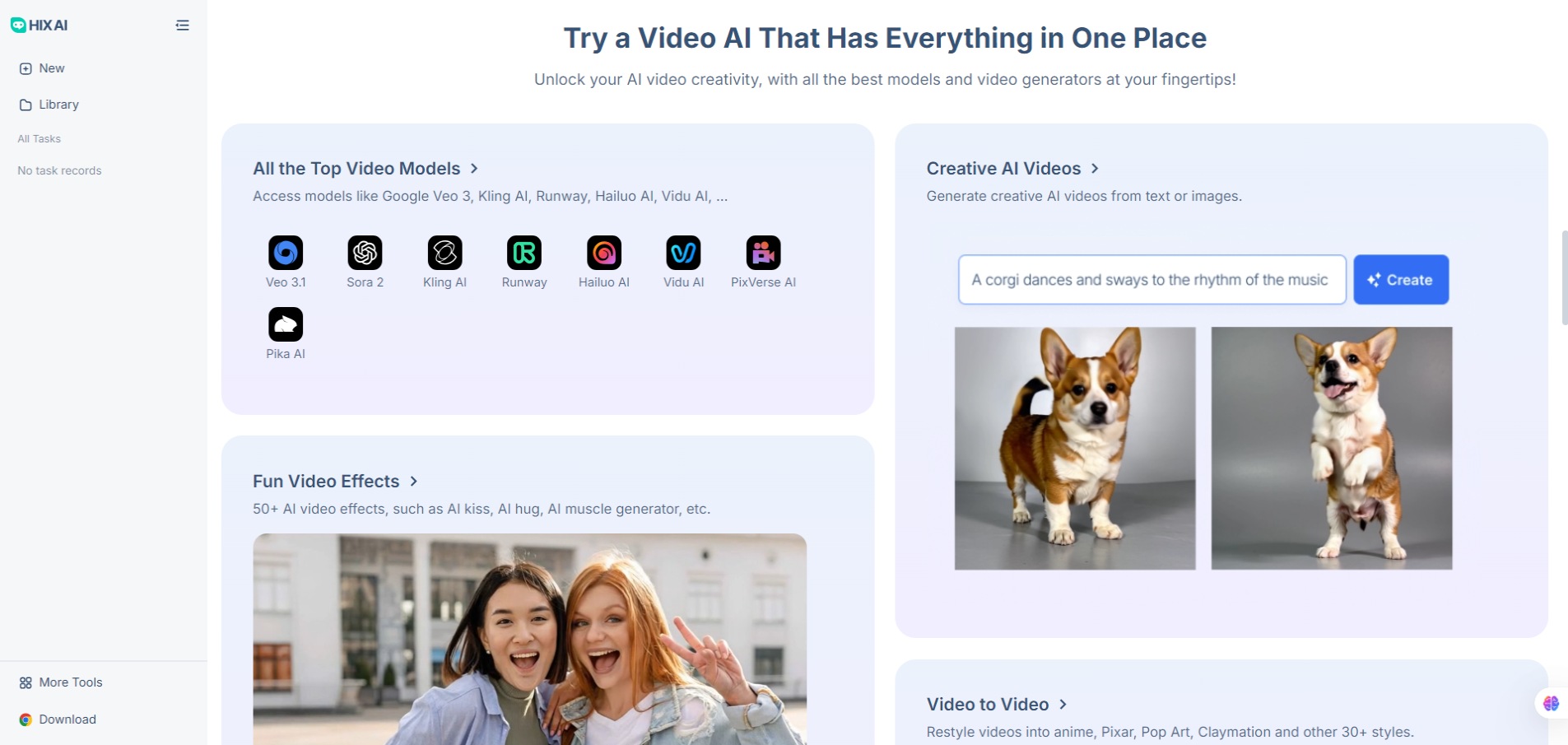Open the two women selfie effects preview
Viewport: 1568px width, 745px height.
pyautogui.click(x=529, y=639)
